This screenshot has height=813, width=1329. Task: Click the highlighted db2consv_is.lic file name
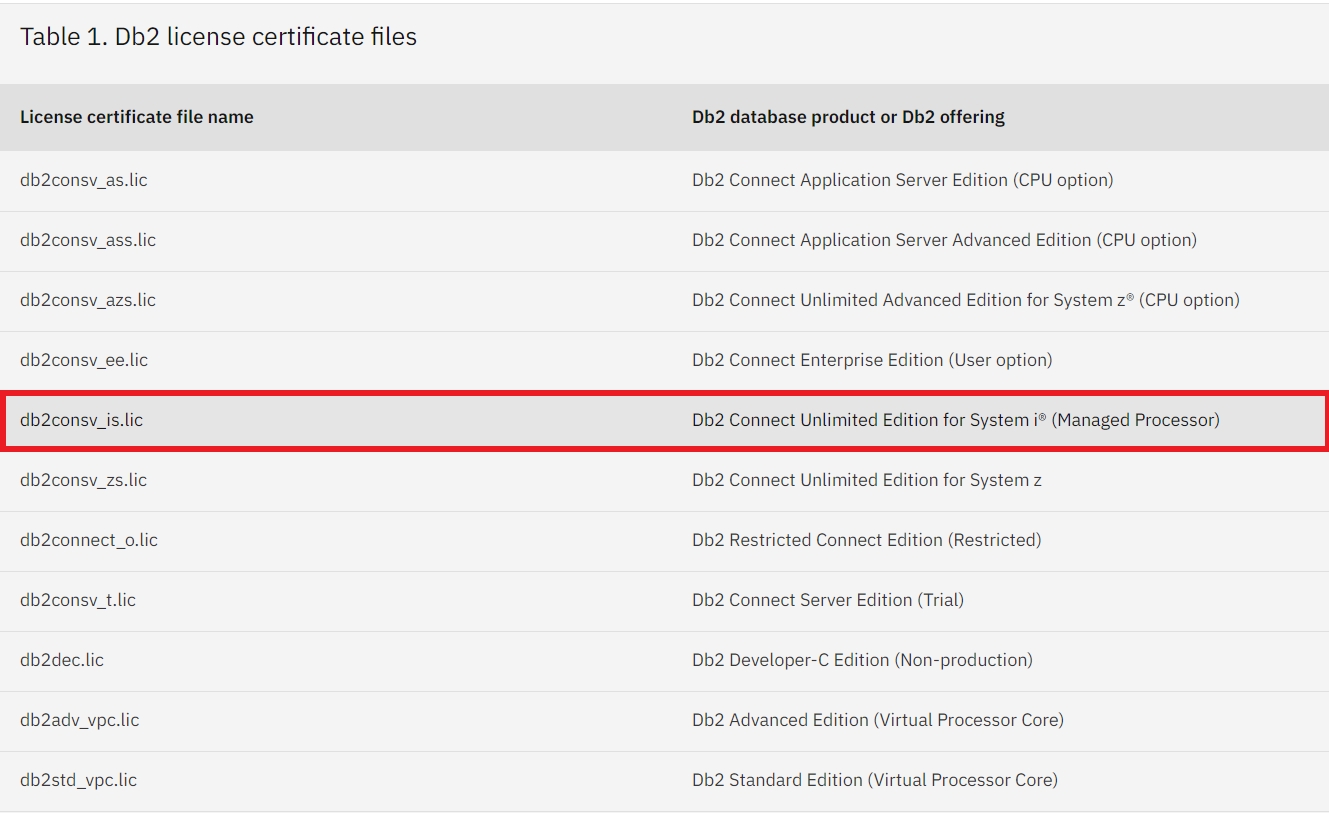82,420
